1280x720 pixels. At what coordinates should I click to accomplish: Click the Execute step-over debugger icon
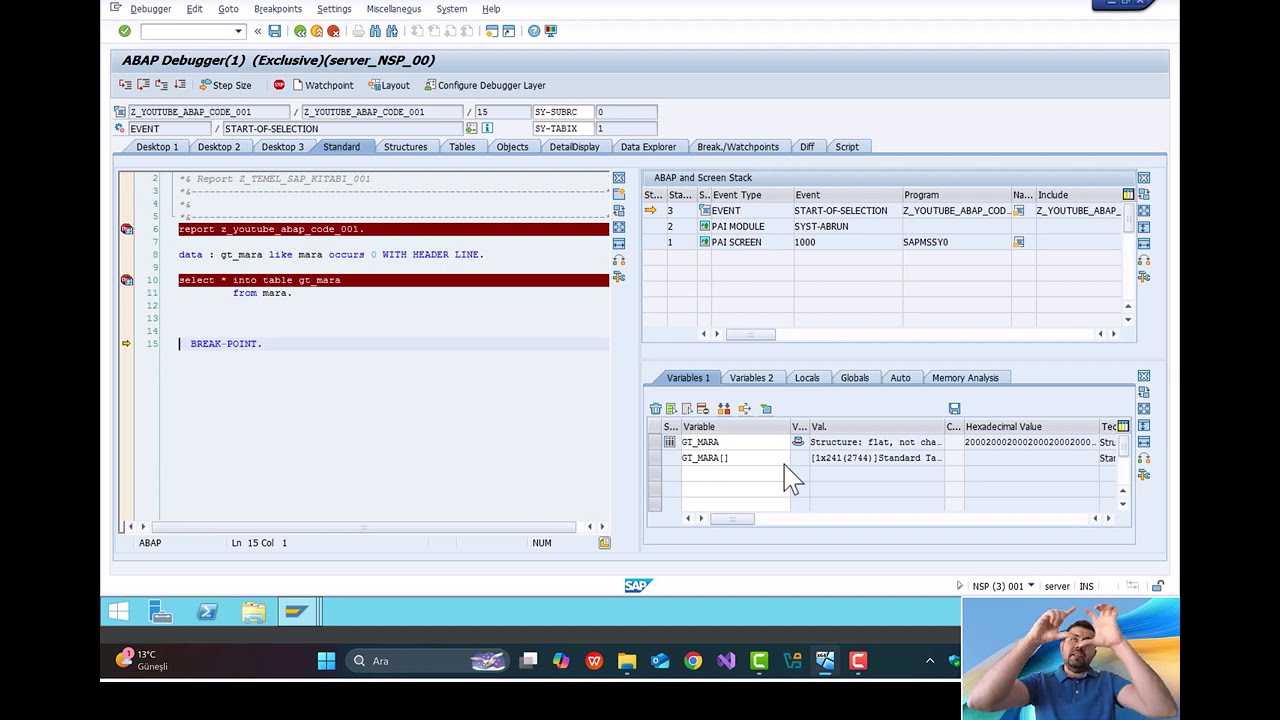tap(144, 85)
